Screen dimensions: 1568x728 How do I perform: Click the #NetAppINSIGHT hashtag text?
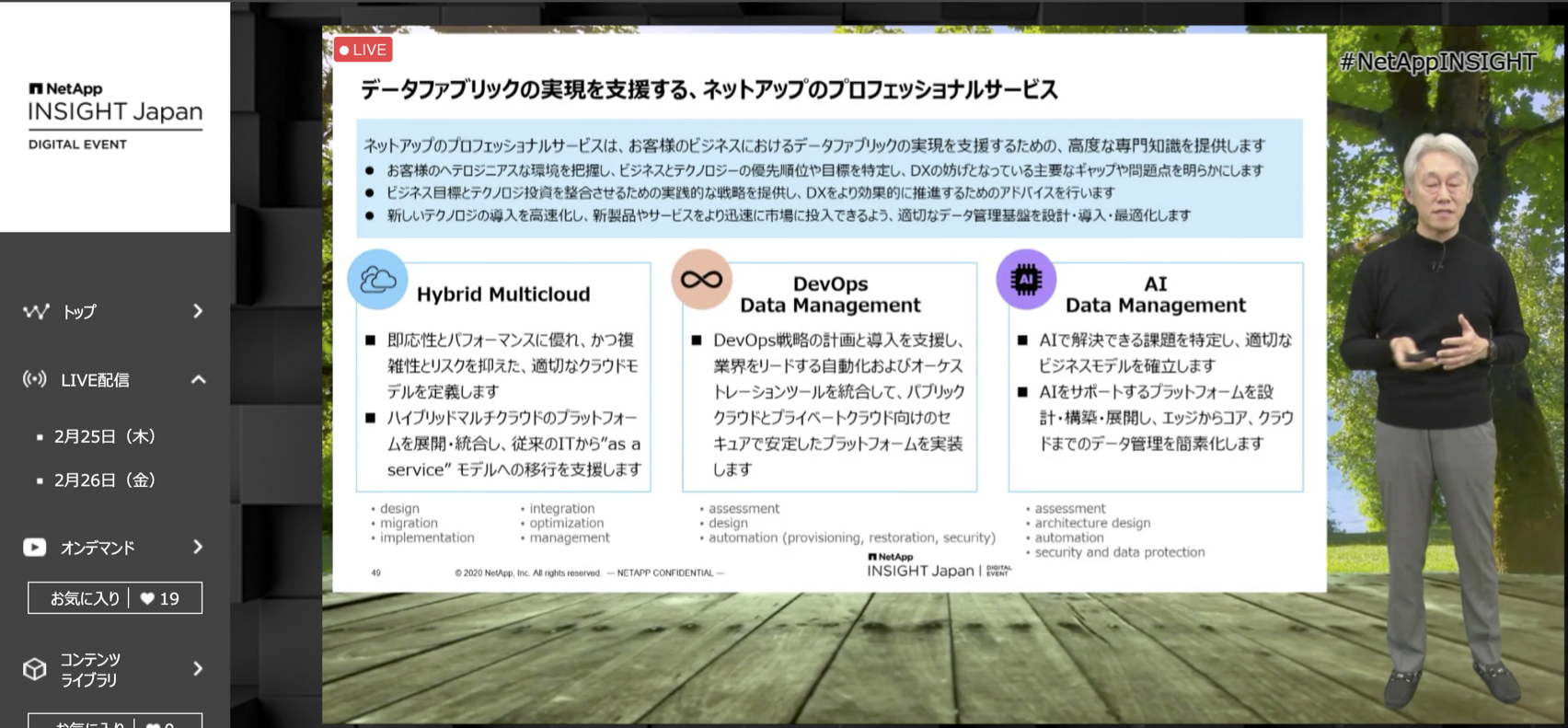click(x=1437, y=62)
